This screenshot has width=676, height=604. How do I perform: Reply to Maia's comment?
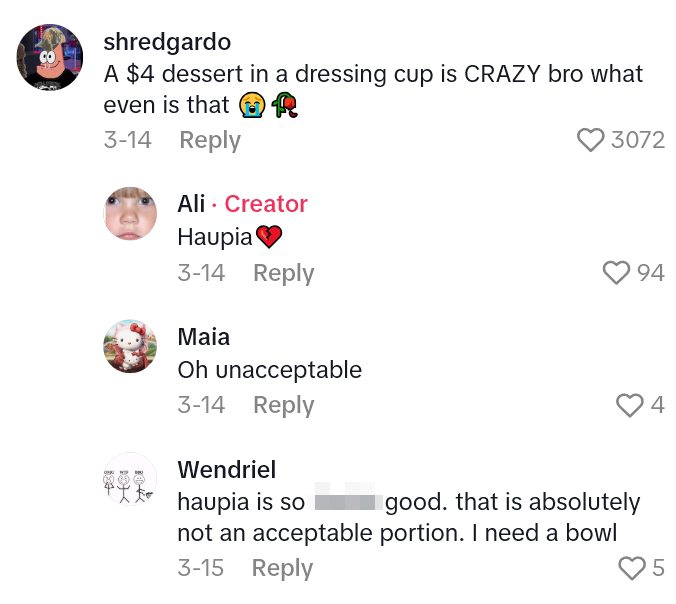click(x=283, y=405)
